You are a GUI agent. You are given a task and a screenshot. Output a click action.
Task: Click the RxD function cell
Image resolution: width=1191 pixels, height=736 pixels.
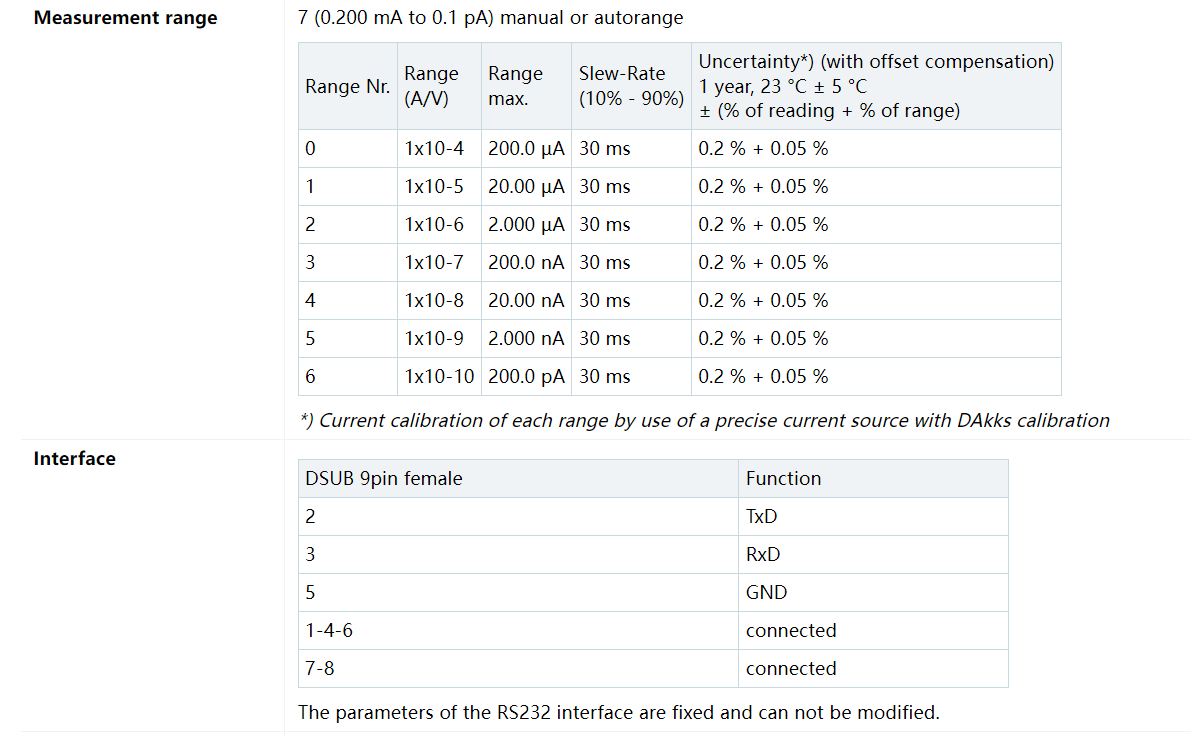click(874, 554)
